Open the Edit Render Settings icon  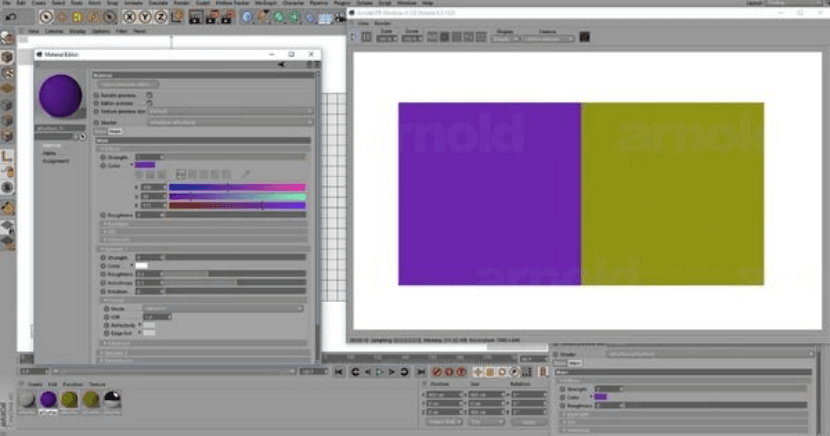(228, 17)
